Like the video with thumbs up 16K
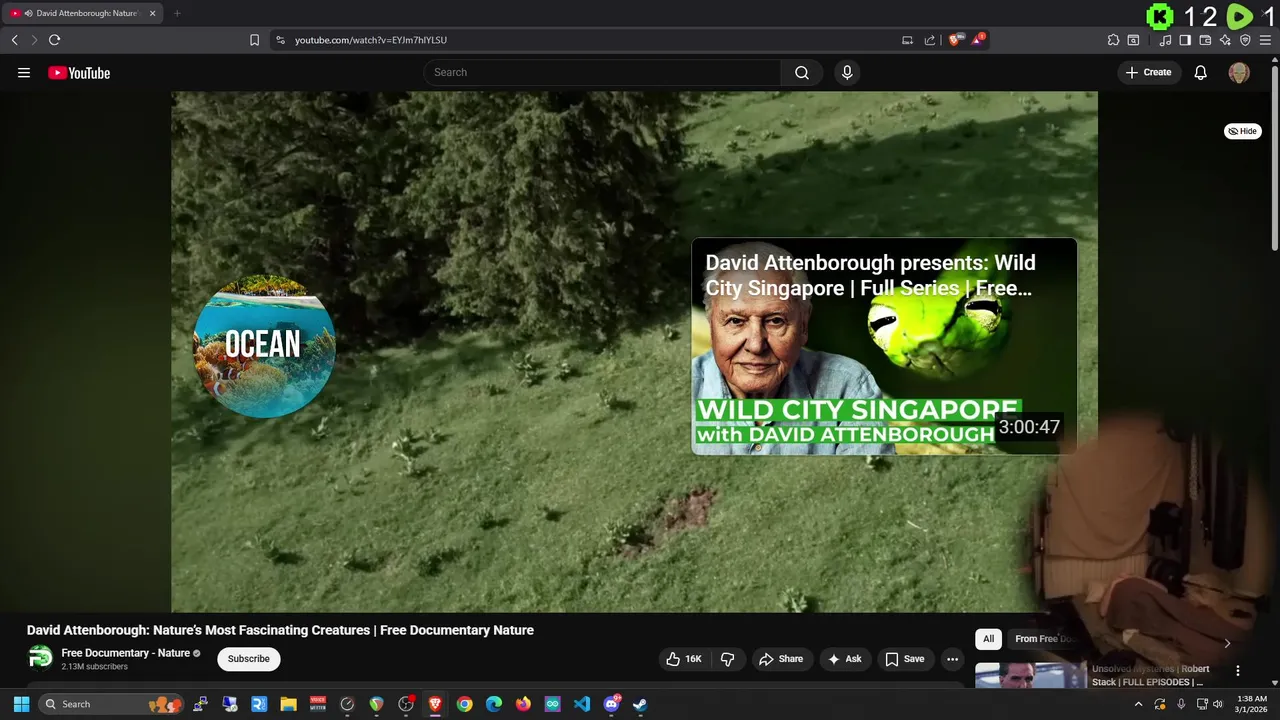The height and width of the screenshot is (720, 1280). (x=685, y=659)
